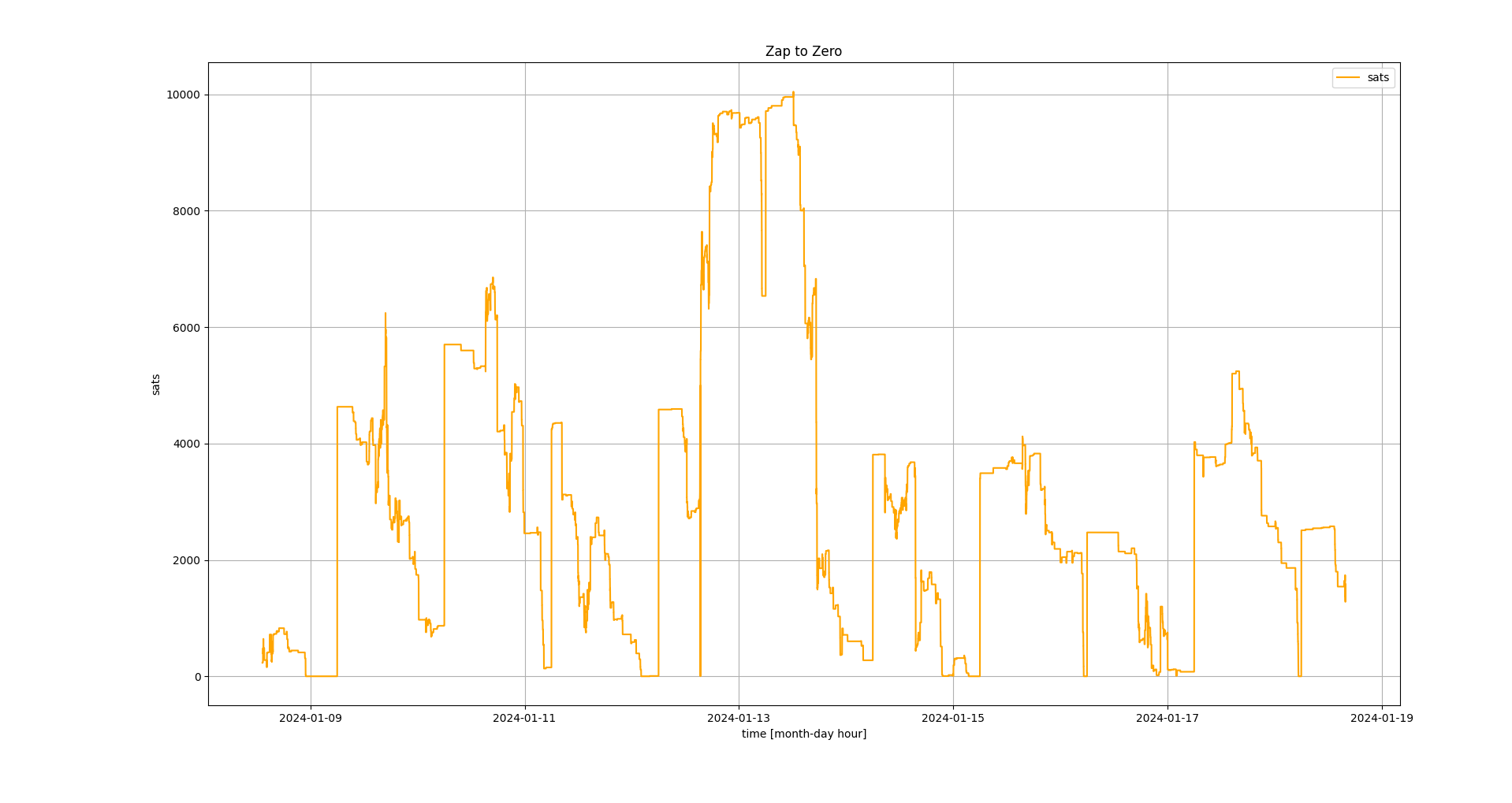Image resolution: width=1512 pixels, height=803 pixels.
Task: Click the 2024-01-19 date tick label
Action: click(1381, 718)
